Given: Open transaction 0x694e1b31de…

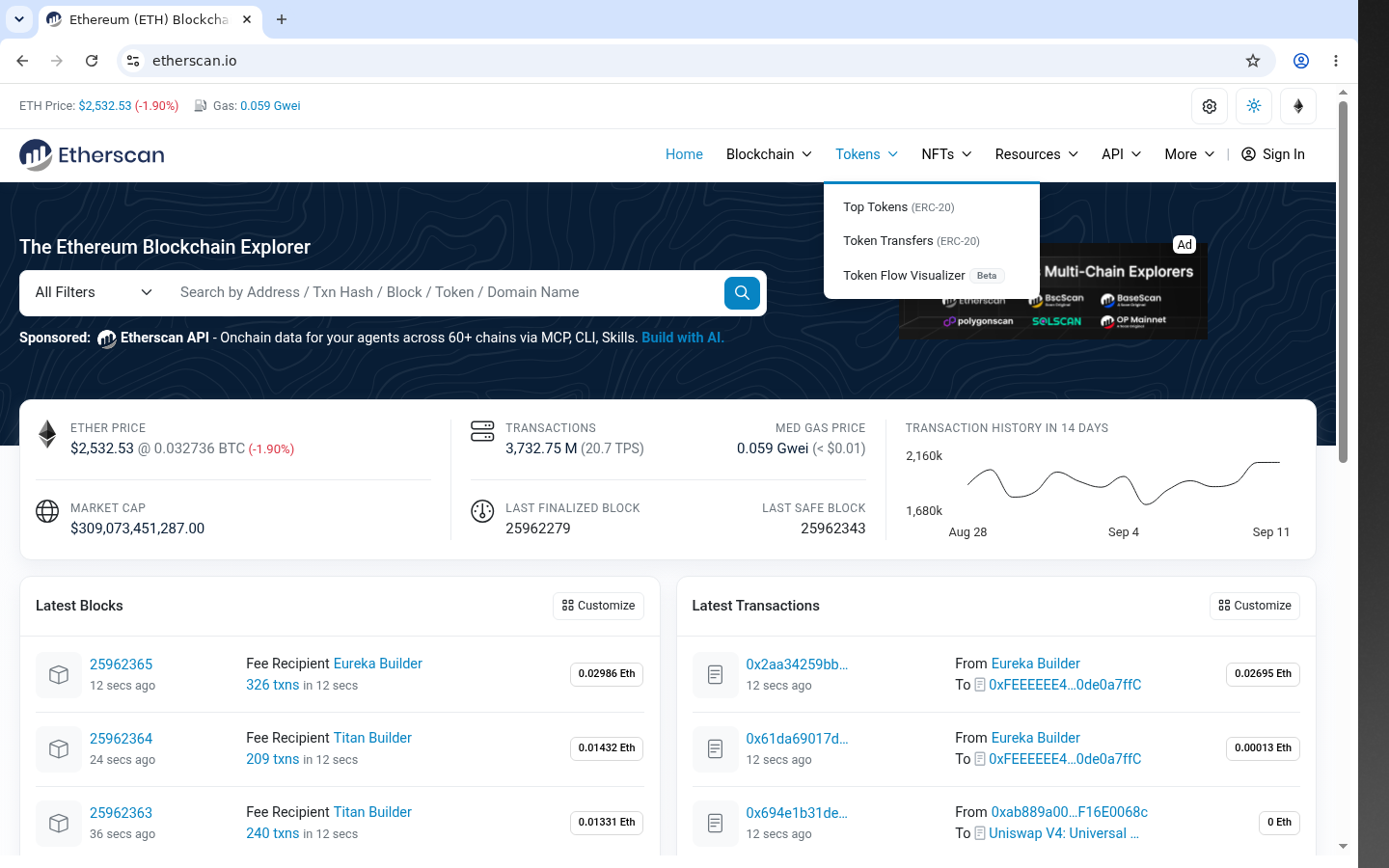Looking at the screenshot, I should pos(797,813).
